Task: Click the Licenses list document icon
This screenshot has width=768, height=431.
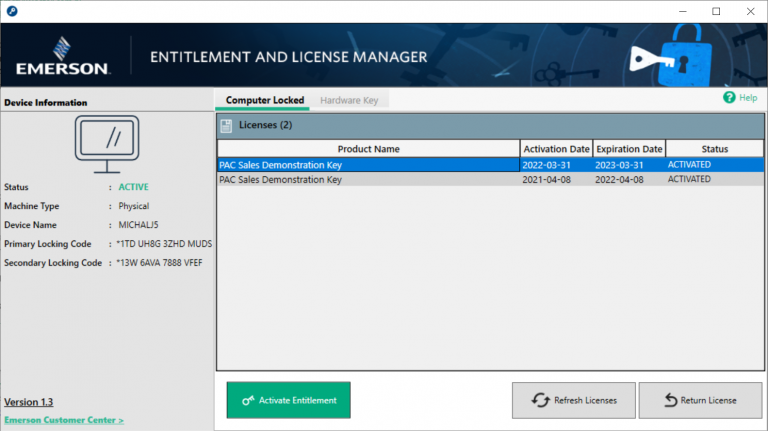Action: 226,125
